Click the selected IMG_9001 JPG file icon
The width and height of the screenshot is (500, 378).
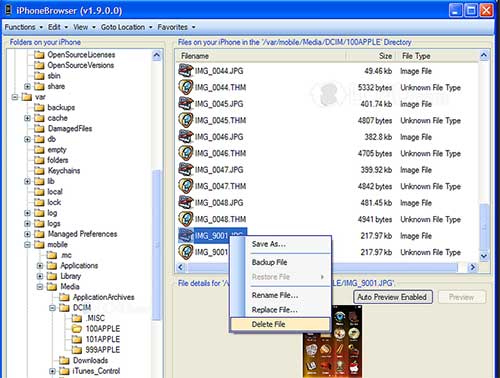coord(186,236)
